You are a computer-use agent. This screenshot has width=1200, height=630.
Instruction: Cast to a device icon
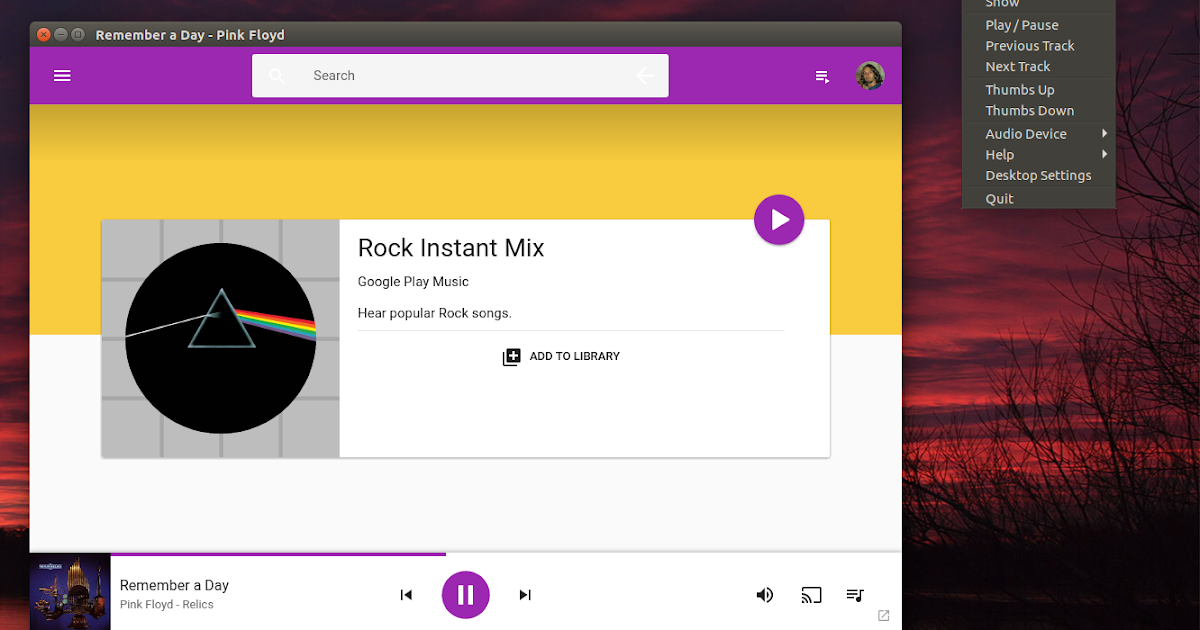click(x=811, y=595)
